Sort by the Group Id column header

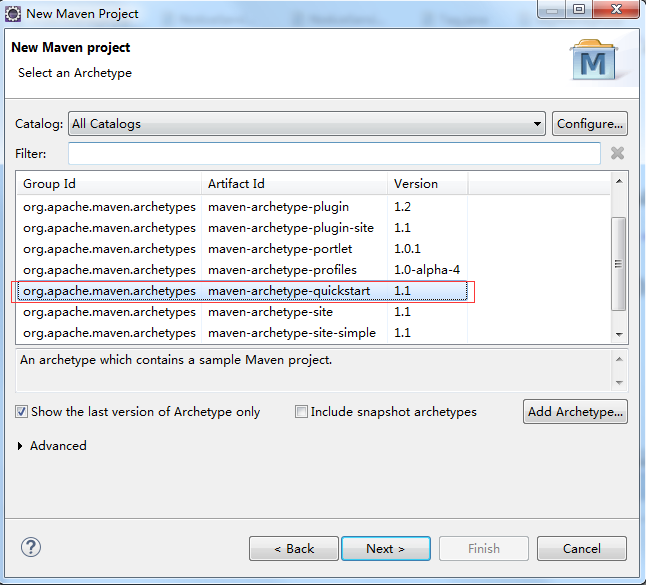point(109,183)
